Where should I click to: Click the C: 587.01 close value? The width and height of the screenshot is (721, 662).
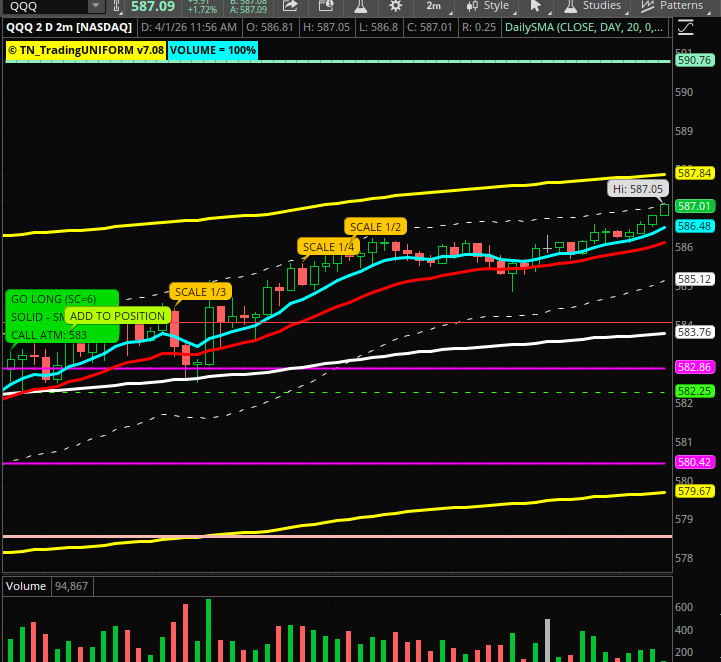[429, 28]
